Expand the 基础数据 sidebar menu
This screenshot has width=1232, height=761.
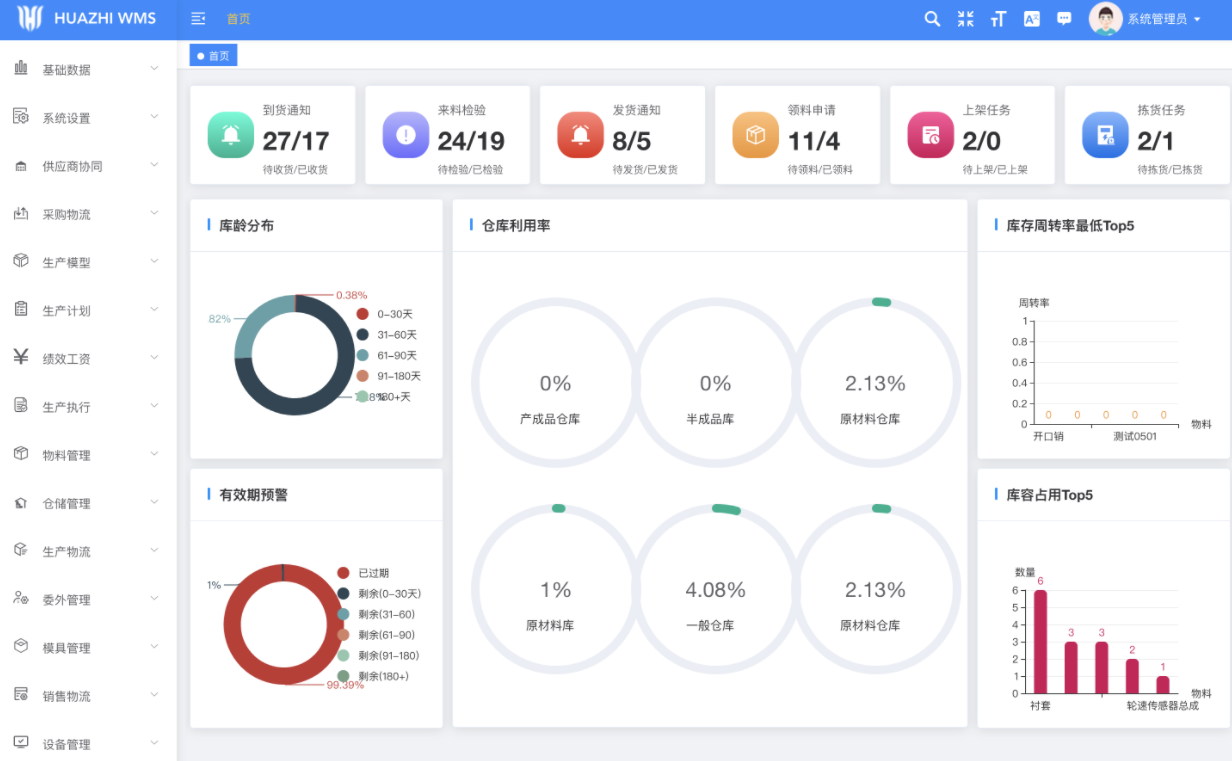point(88,69)
